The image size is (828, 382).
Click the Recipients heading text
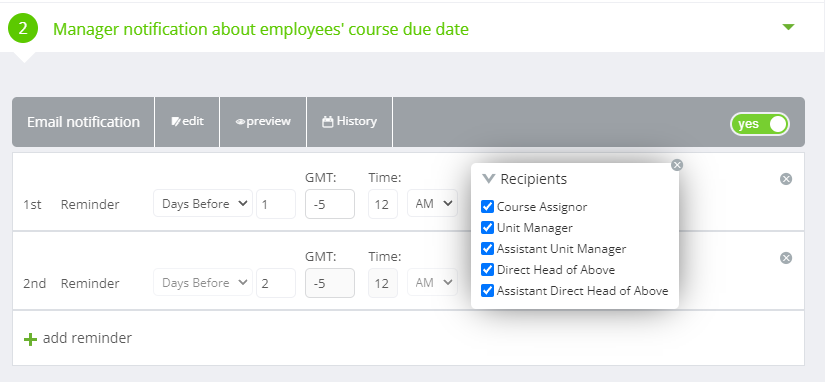click(x=533, y=179)
